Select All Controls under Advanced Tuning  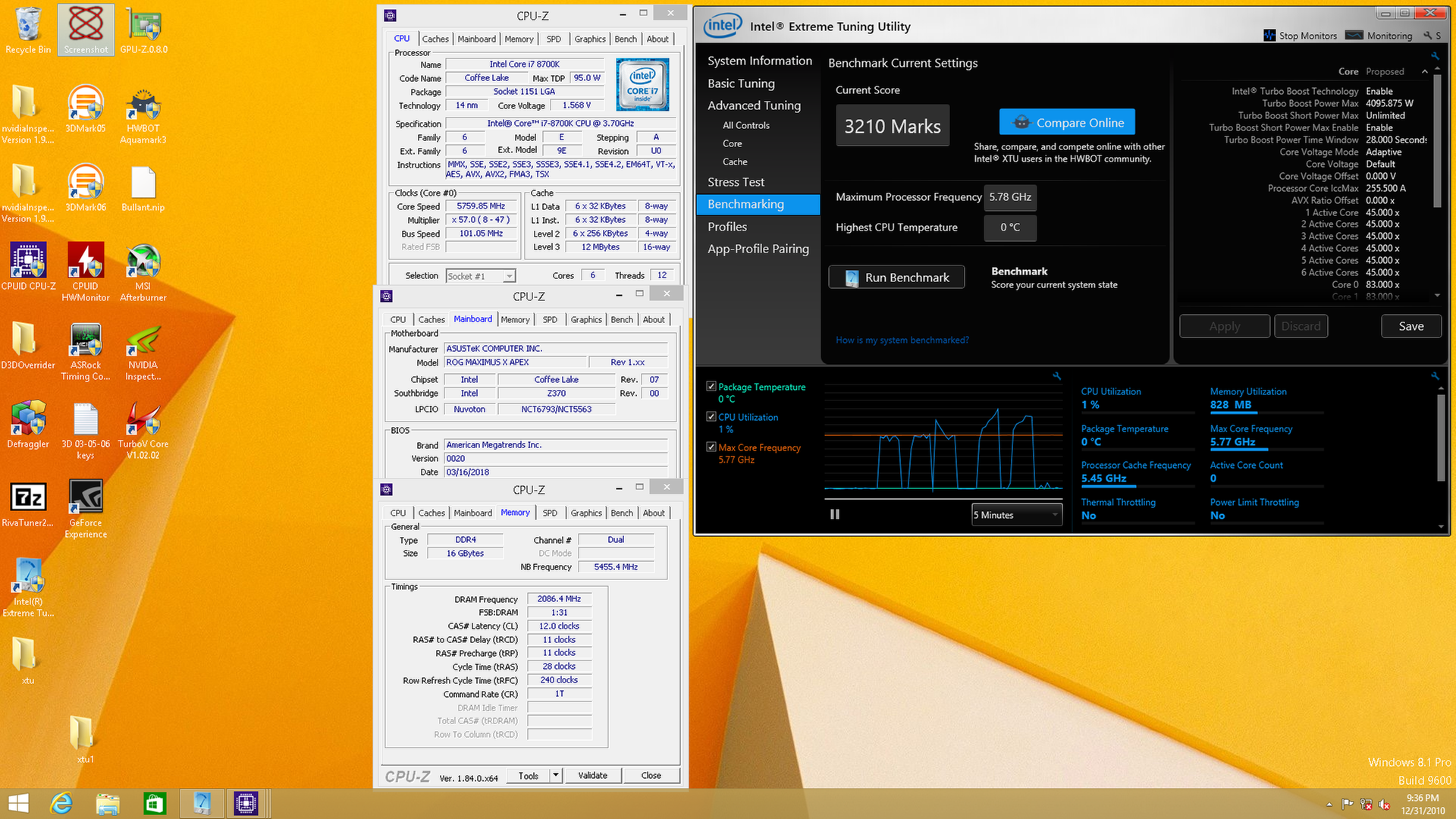745,125
